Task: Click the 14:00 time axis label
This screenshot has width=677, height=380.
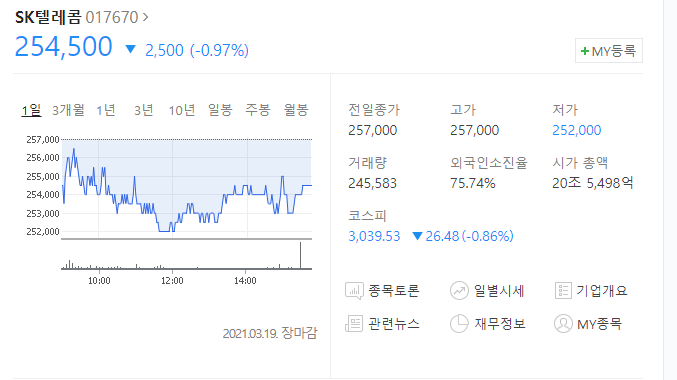Action: 245,281
